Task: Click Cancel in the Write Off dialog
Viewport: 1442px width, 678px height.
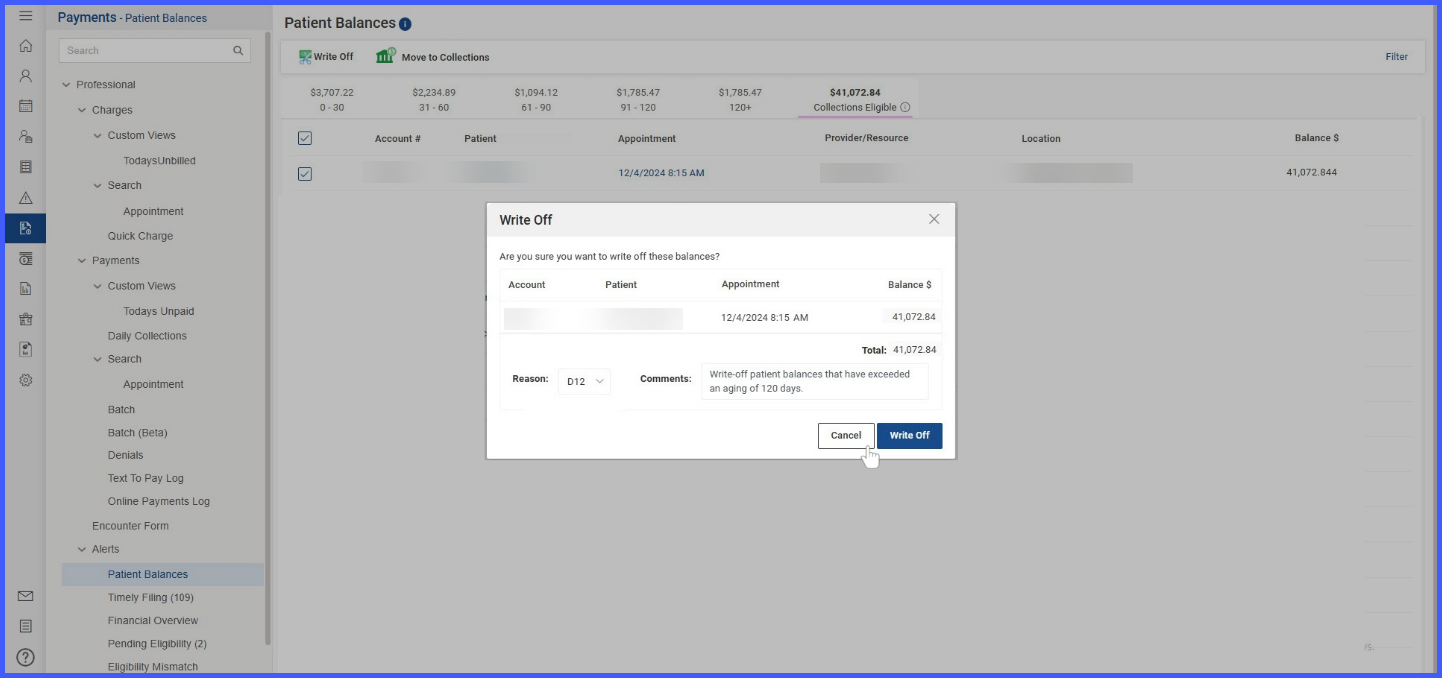Action: pos(846,436)
